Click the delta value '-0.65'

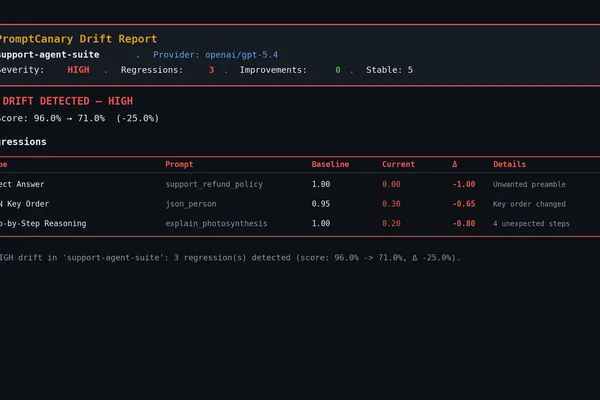[464, 204]
